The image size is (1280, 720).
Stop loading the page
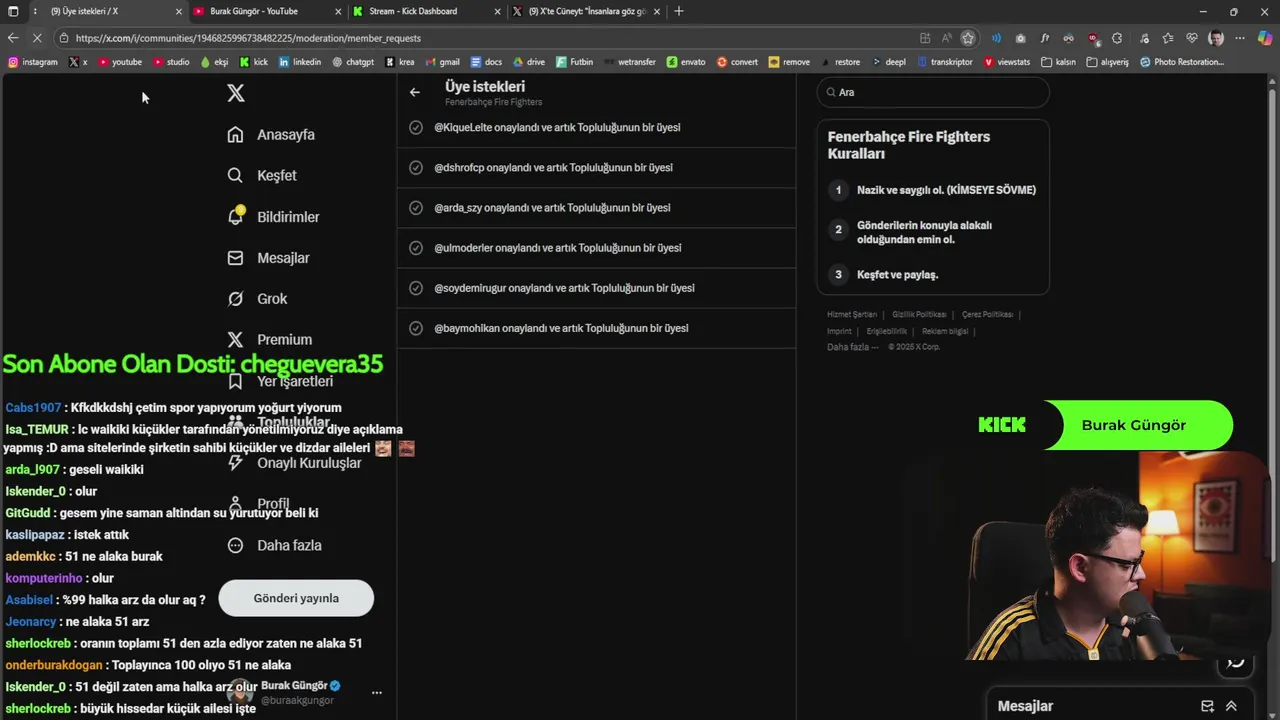point(37,38)
